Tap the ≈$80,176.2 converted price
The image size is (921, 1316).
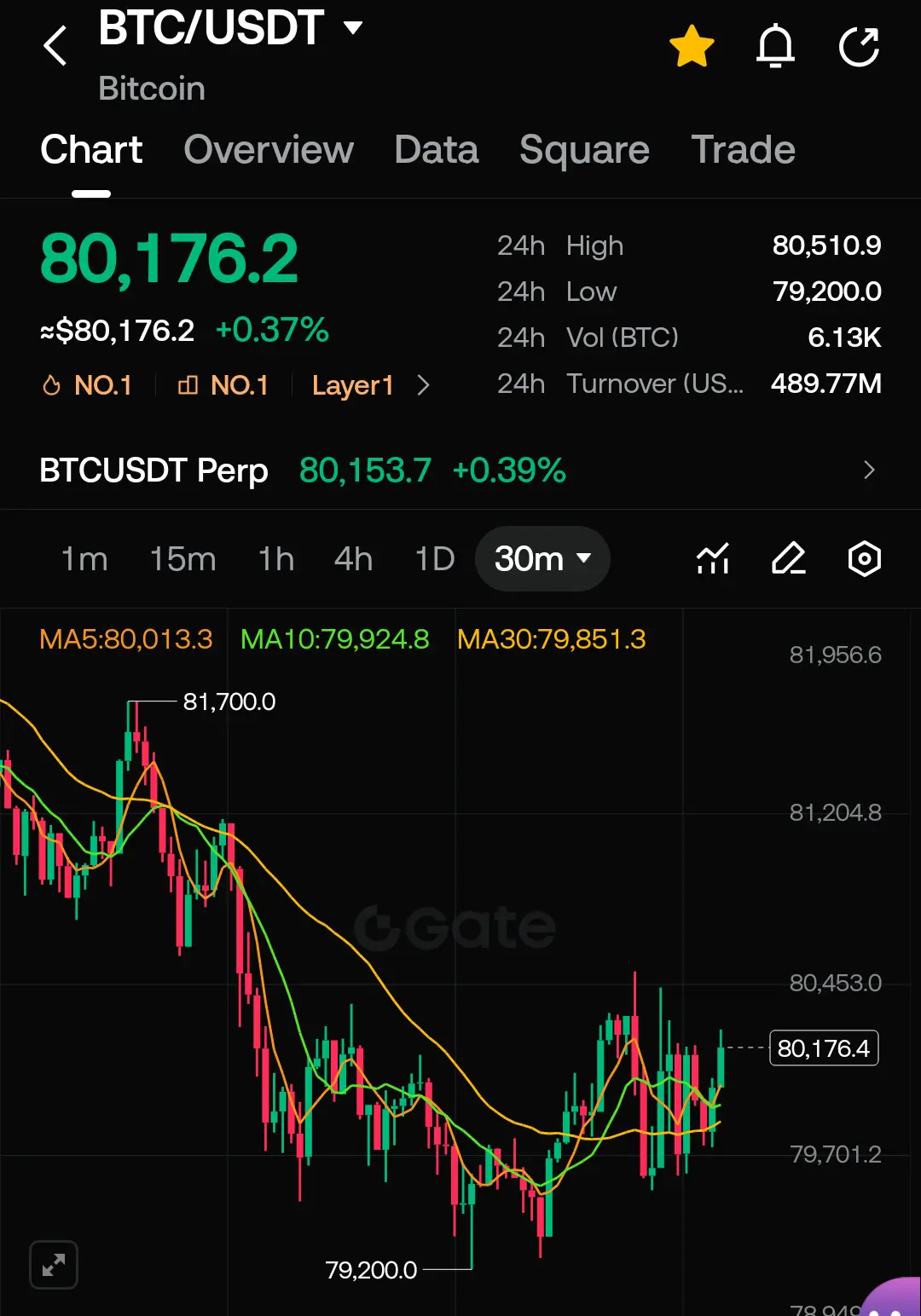118,331
